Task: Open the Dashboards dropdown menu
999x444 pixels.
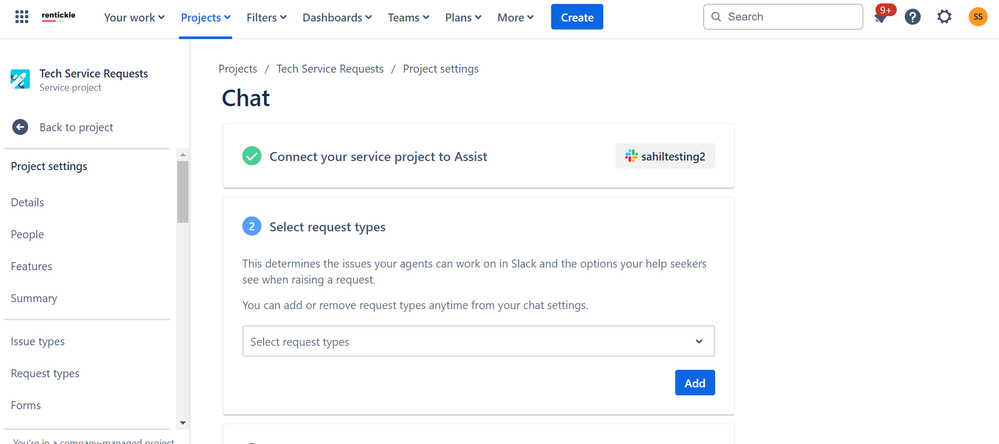Action: point(337,18)
